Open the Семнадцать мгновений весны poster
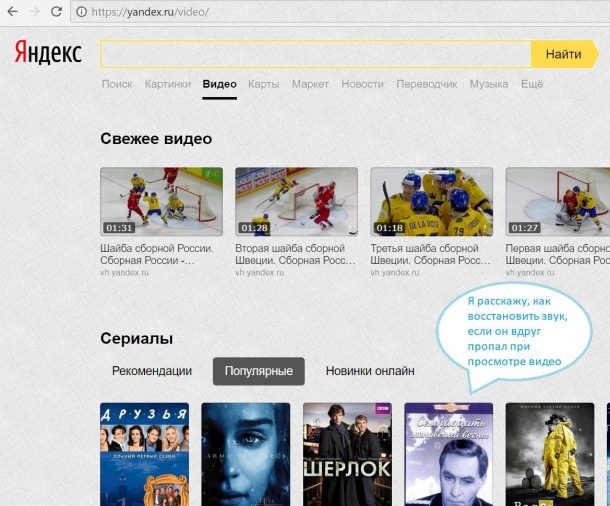The width and height of the screenshot is (610, 506). [x=449, y=454]
